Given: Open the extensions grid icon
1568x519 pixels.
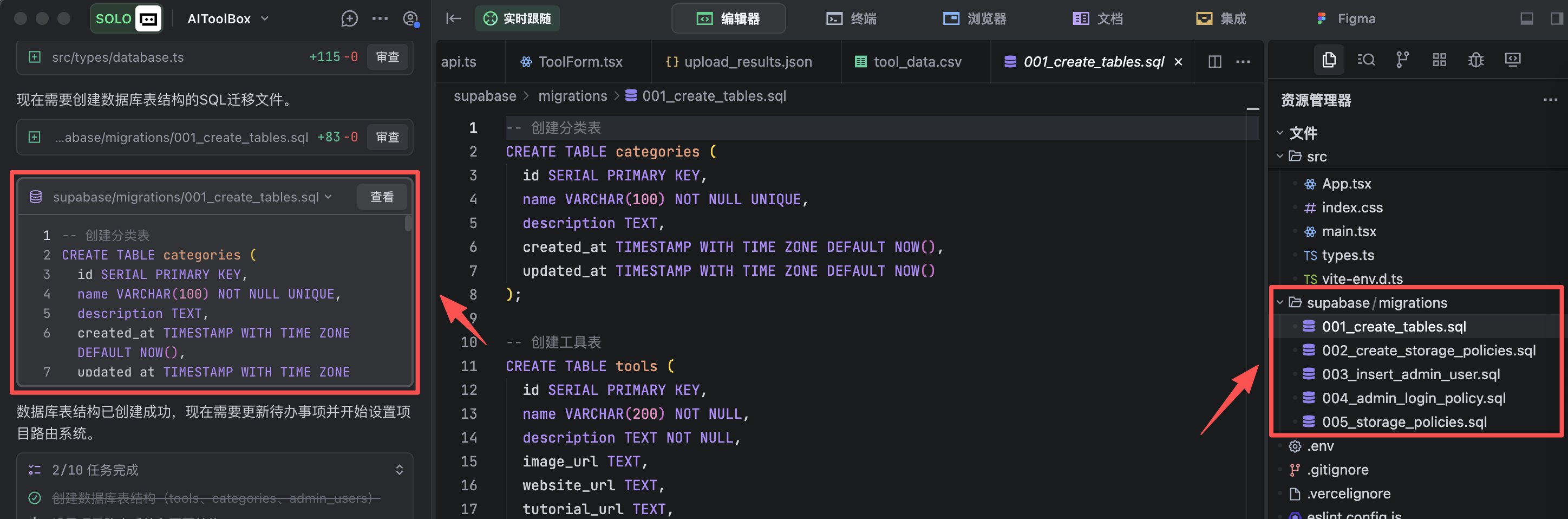Looking at the screenshot, I should click(1439, 60).
